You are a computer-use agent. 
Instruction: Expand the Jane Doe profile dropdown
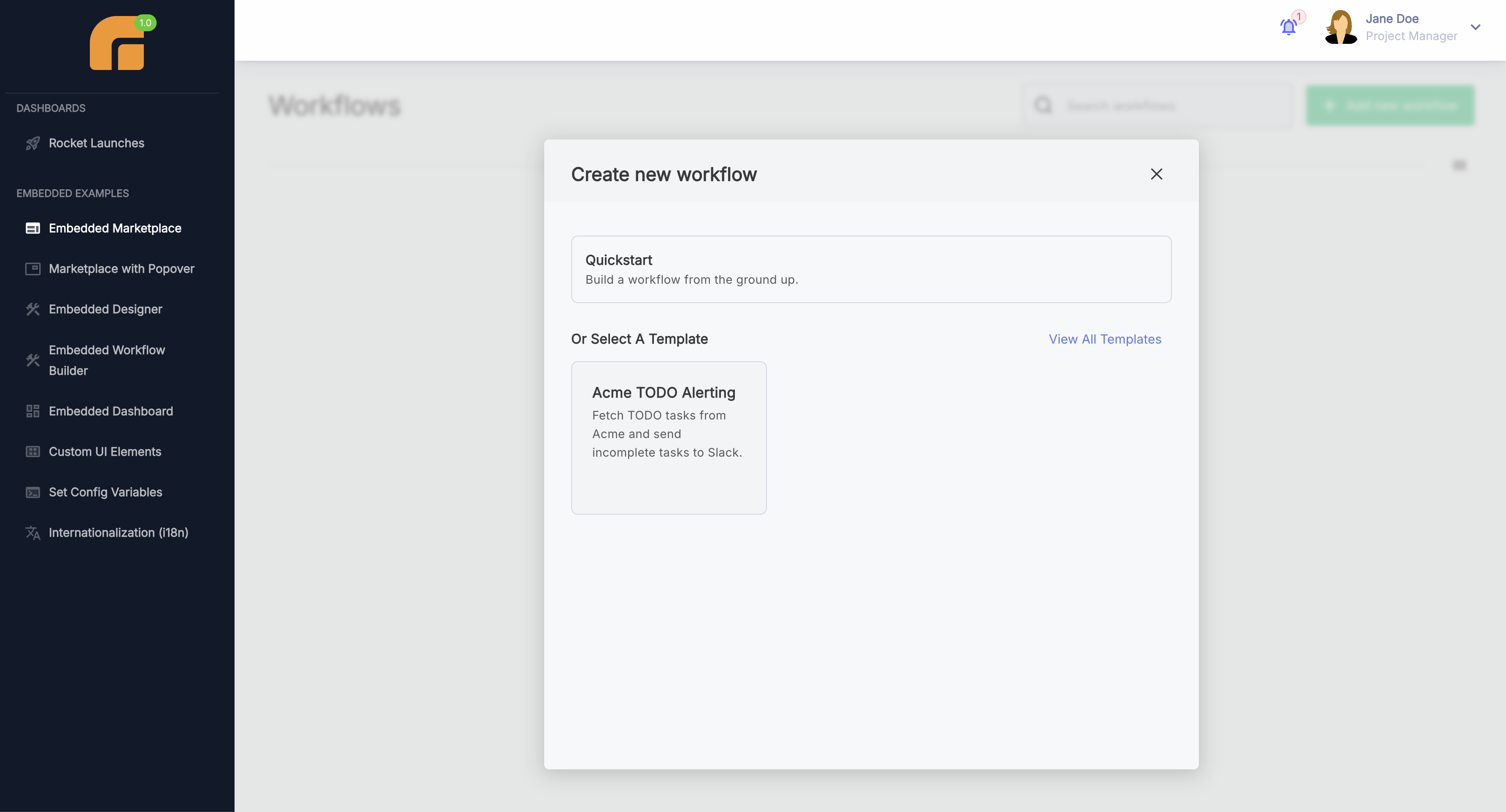coord(1476,27)
